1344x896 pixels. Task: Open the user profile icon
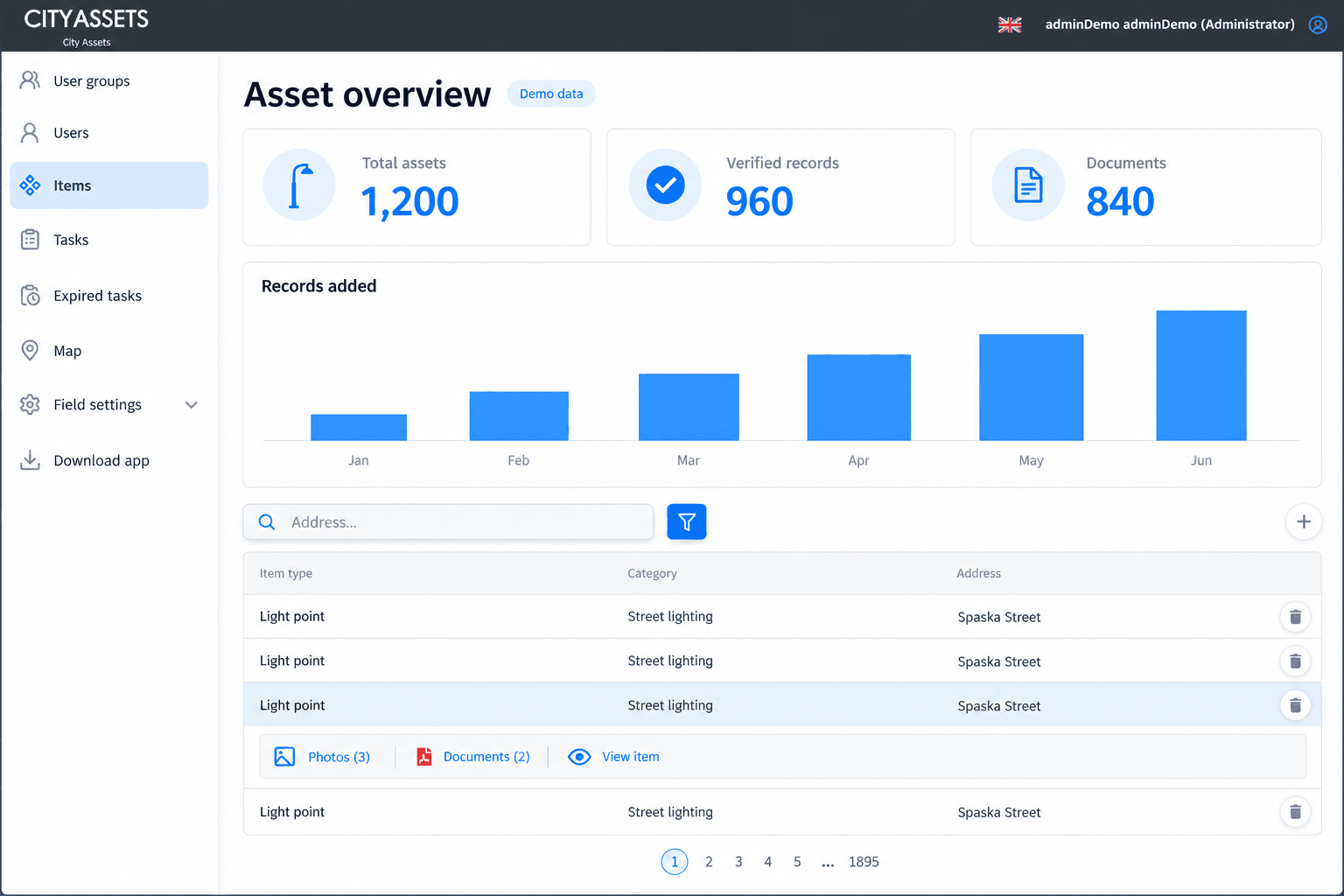click(1318, 24)
